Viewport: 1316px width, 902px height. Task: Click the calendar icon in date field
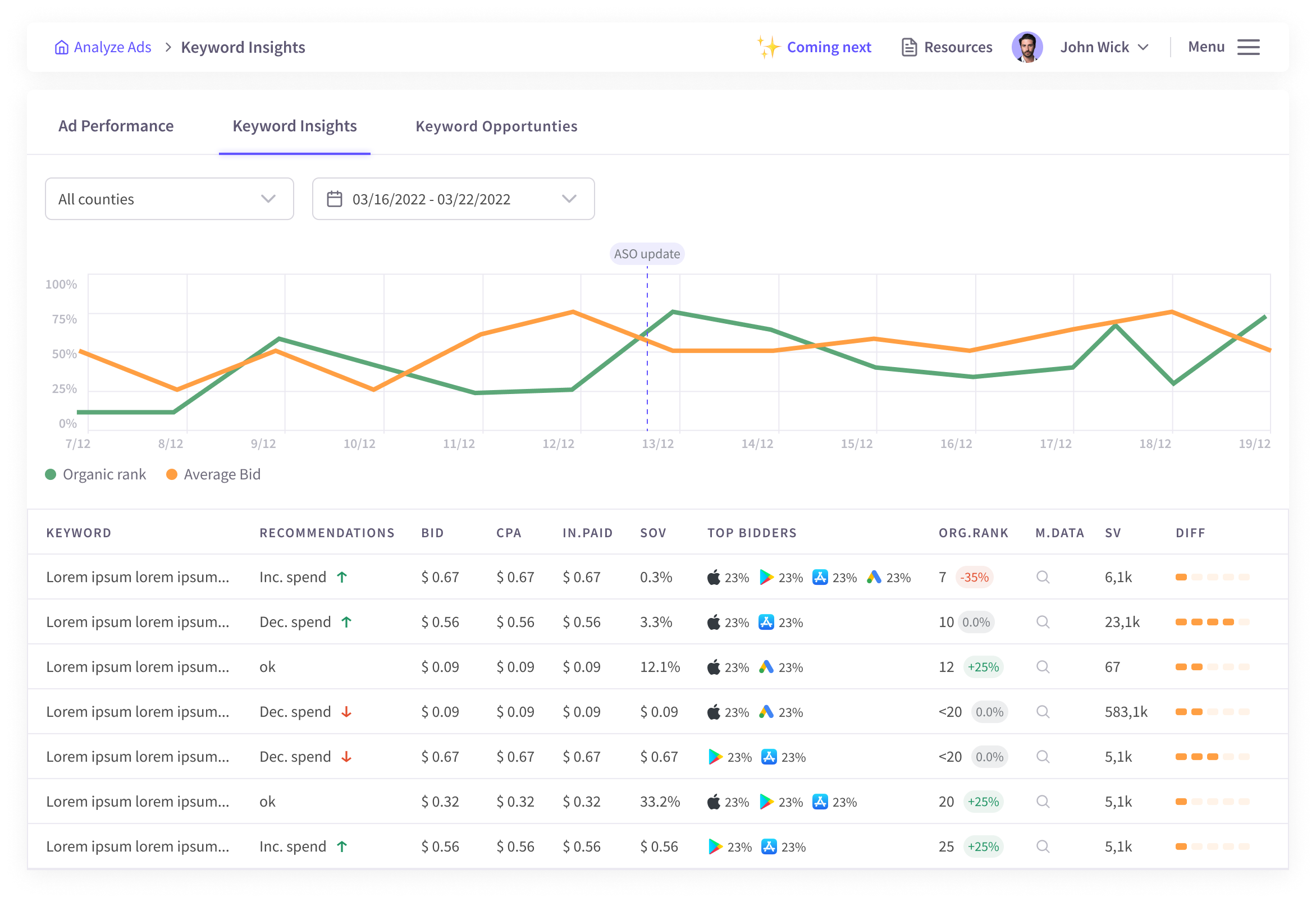[335, 199]
